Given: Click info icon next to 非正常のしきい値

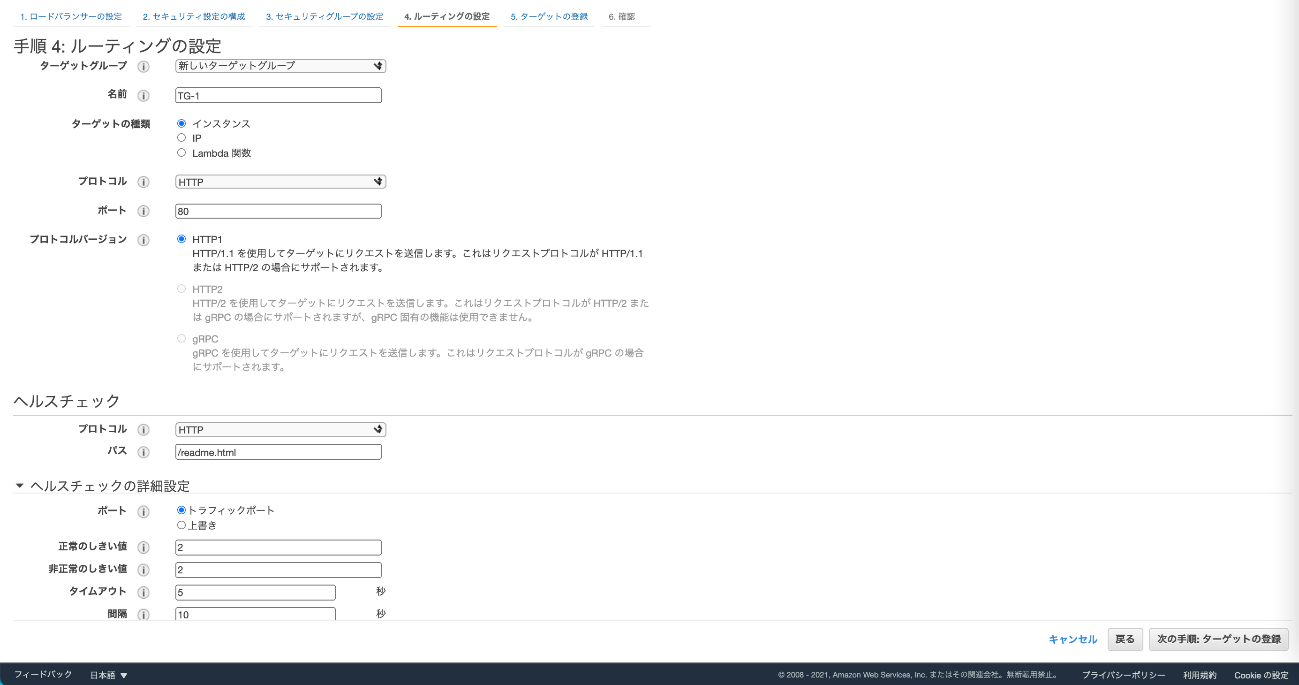Looking at the screenshot, I should point(143,570).
